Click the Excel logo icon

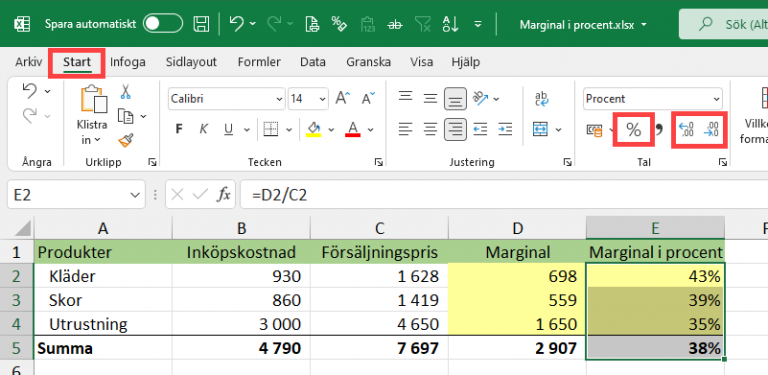click(x=22, y=23)
